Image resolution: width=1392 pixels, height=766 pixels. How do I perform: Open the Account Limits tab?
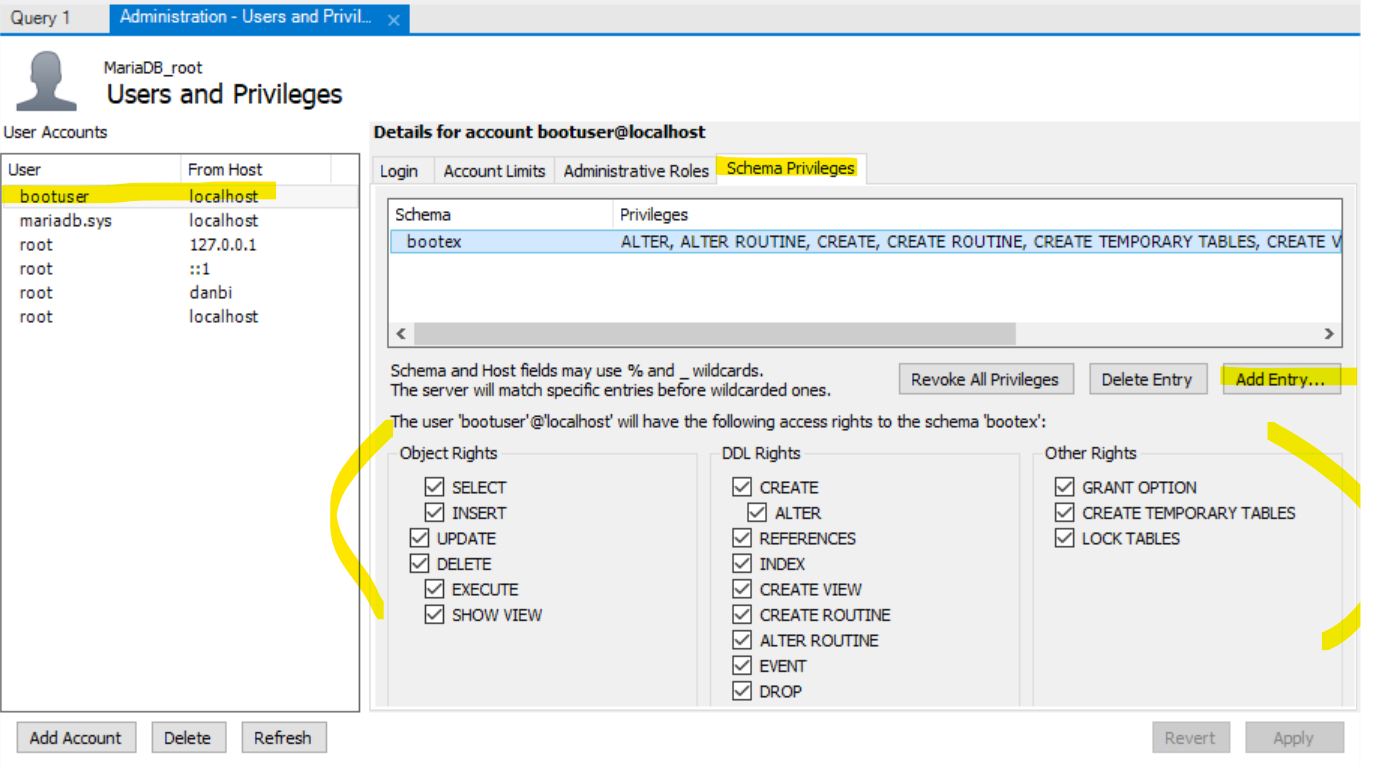pyautogui.click(x=494, y=171)
